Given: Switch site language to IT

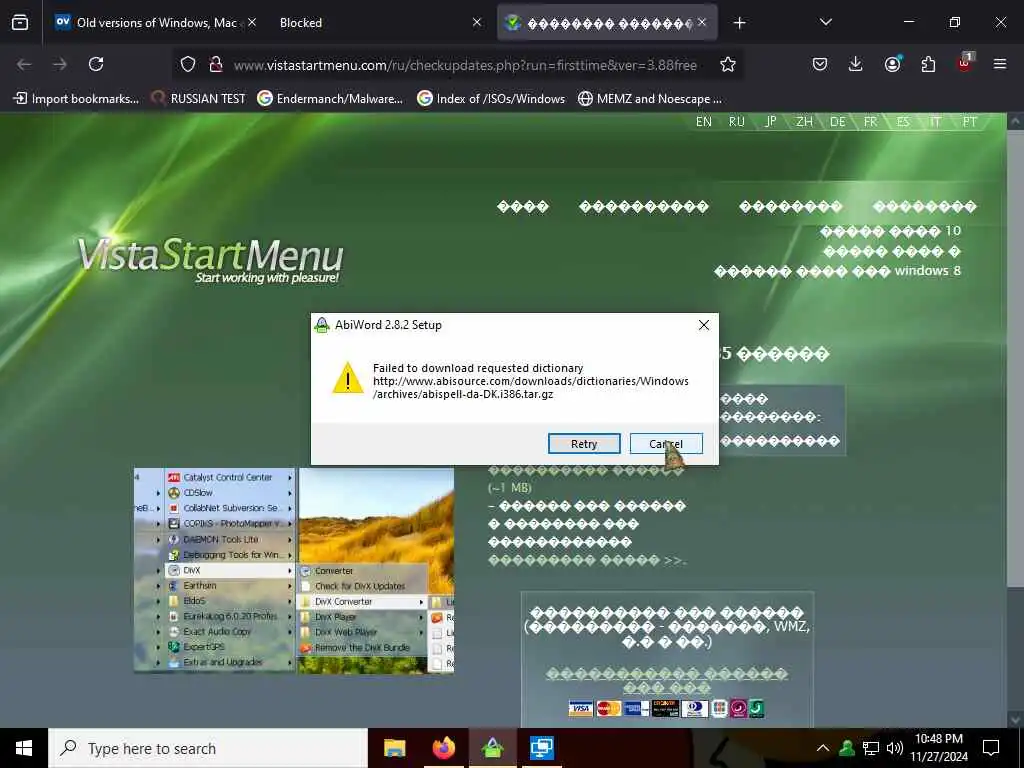Looking at the screenshot, I should pos(935,121).
